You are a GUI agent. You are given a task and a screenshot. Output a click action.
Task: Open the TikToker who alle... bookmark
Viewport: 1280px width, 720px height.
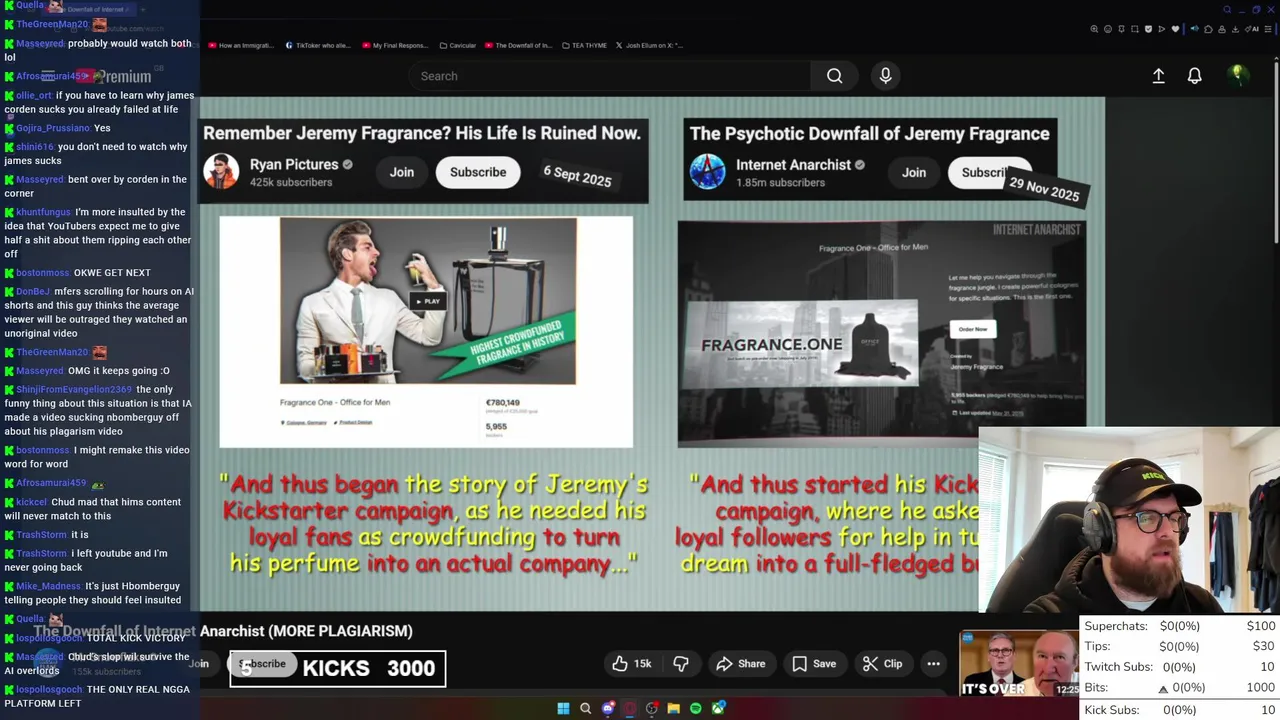[x=318, y=45]
